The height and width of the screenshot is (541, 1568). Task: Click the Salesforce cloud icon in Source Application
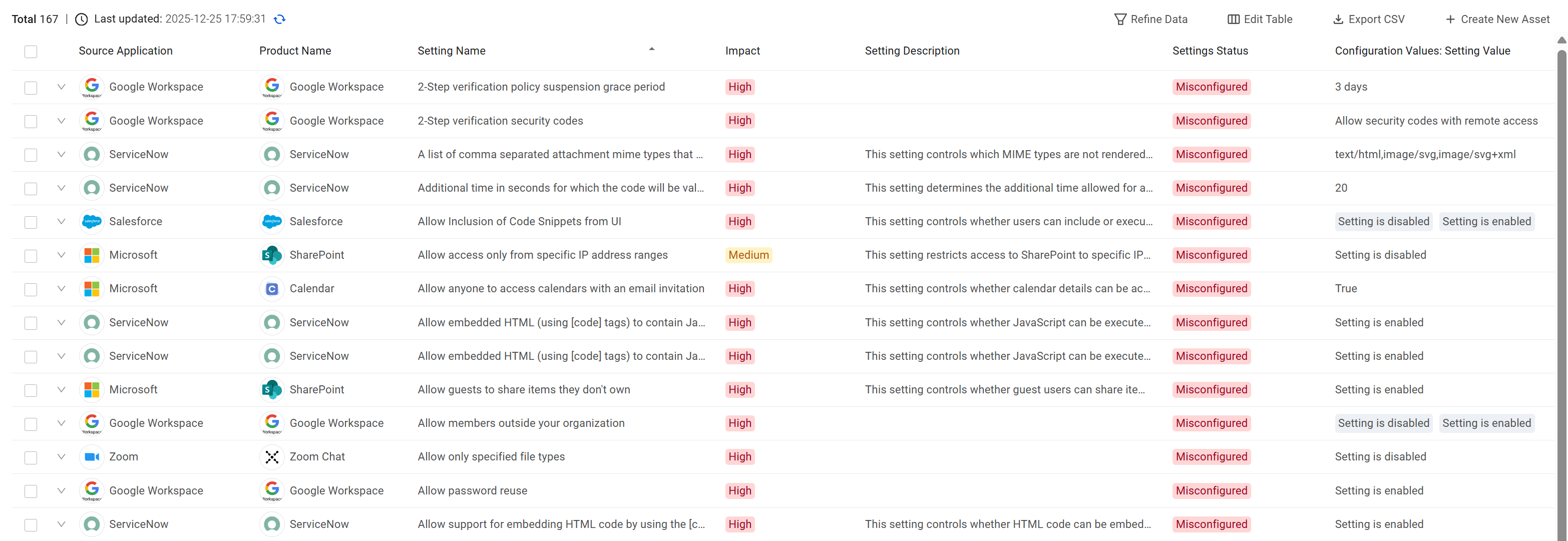(92, 222)
